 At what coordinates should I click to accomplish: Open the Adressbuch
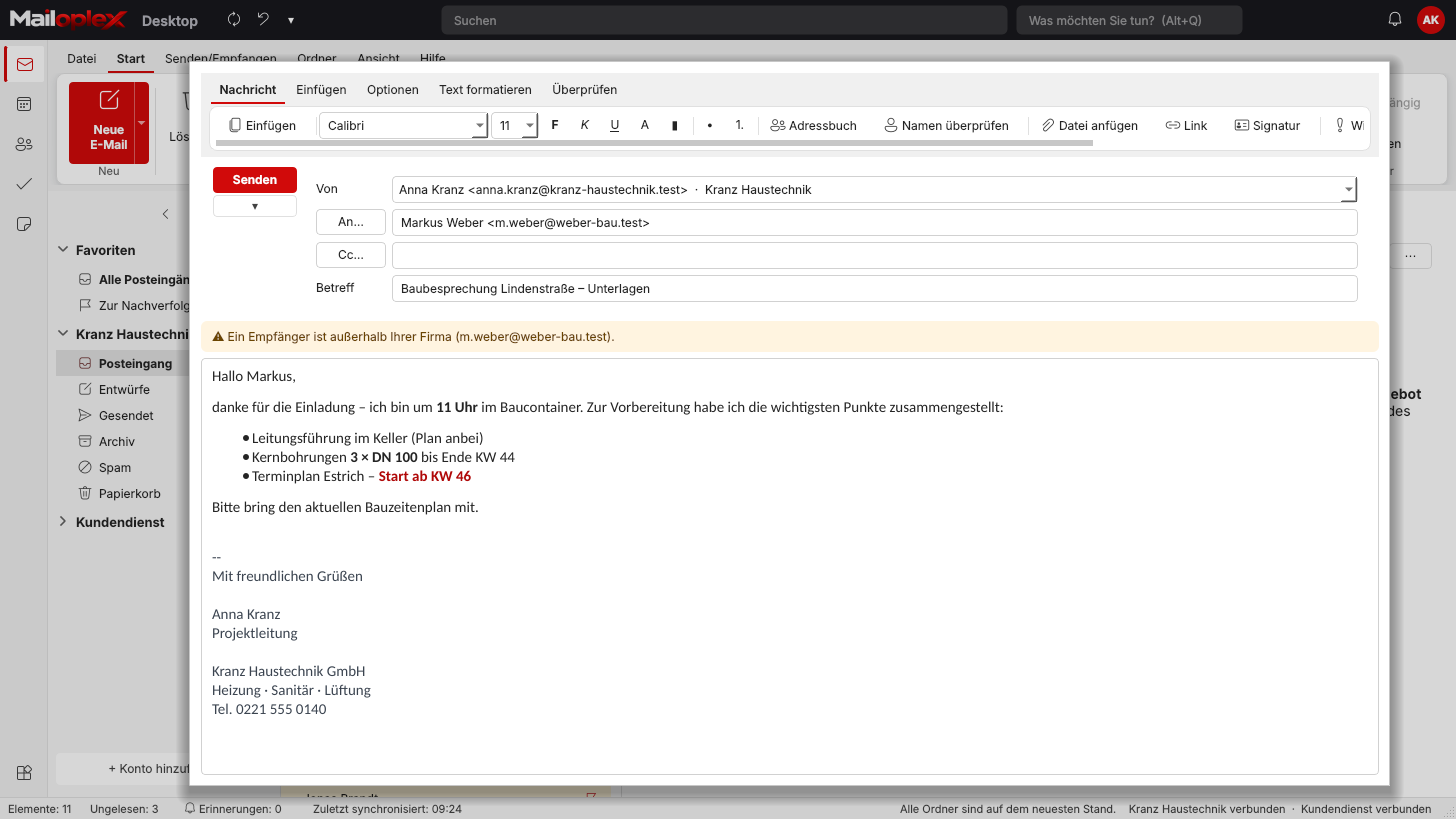814,125
